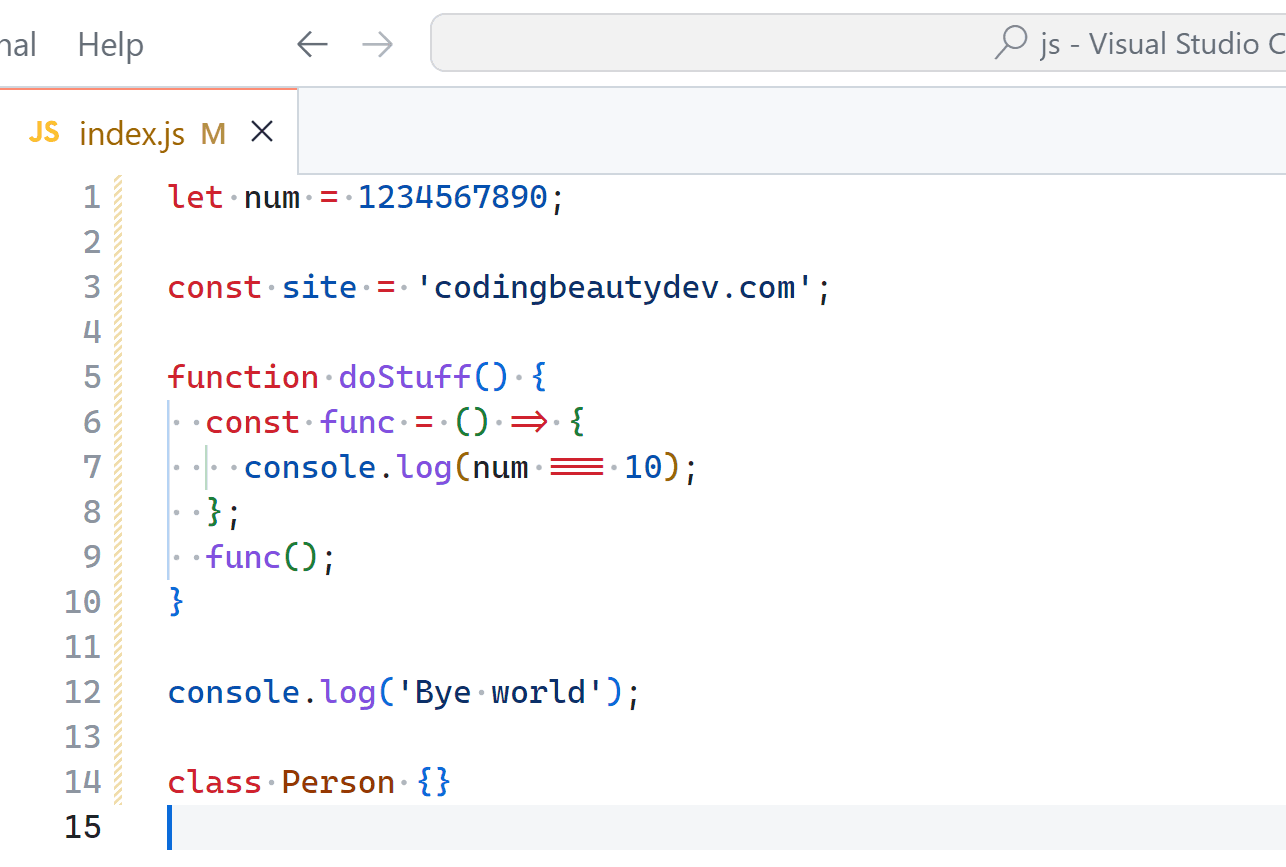This screenshot has height=867, width=1286.
Task: Select the index.js editor tab
Action: (149, 131)
